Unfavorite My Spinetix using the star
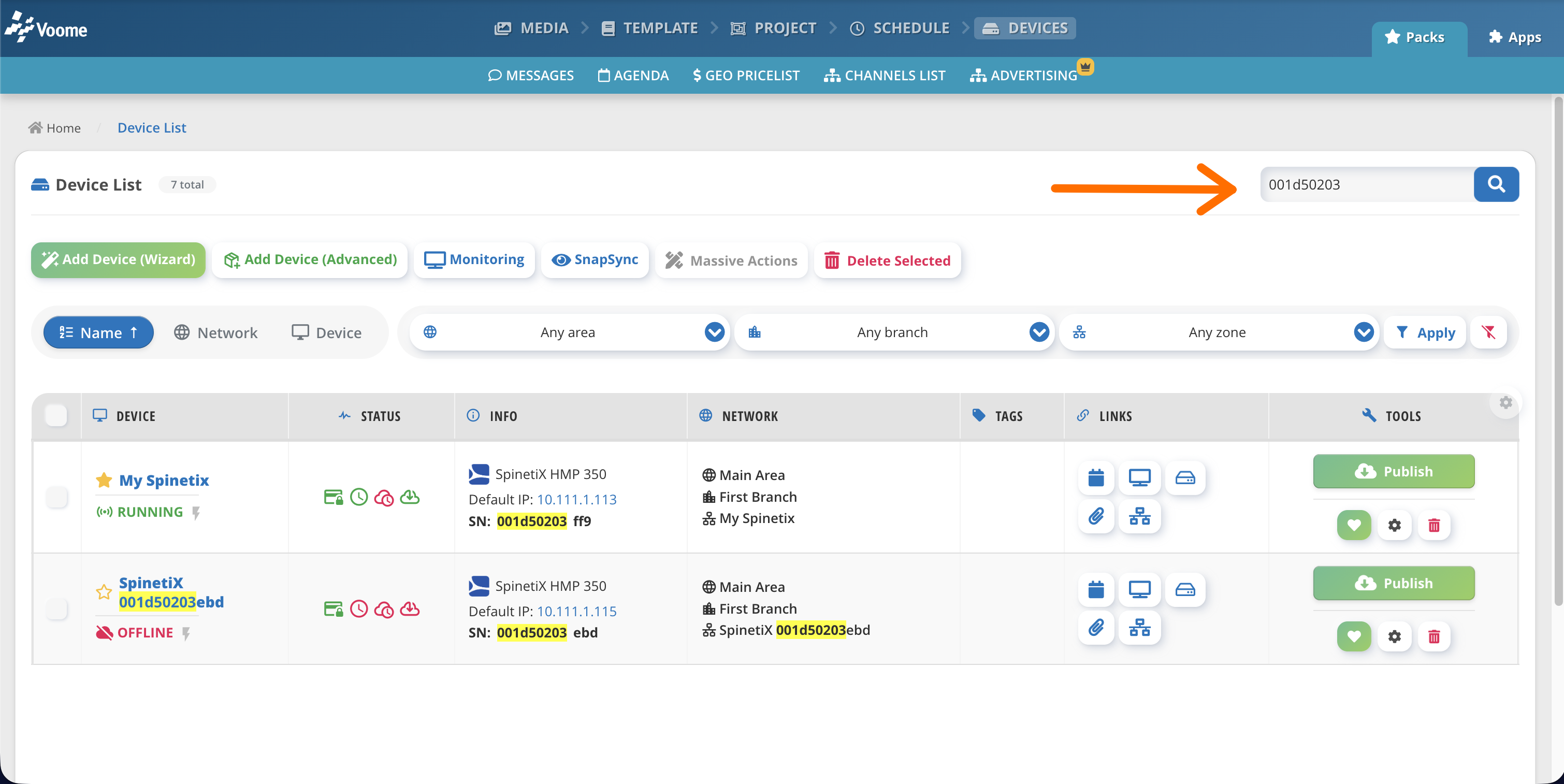Screen dimensions: 1564x784 (104, 481)
